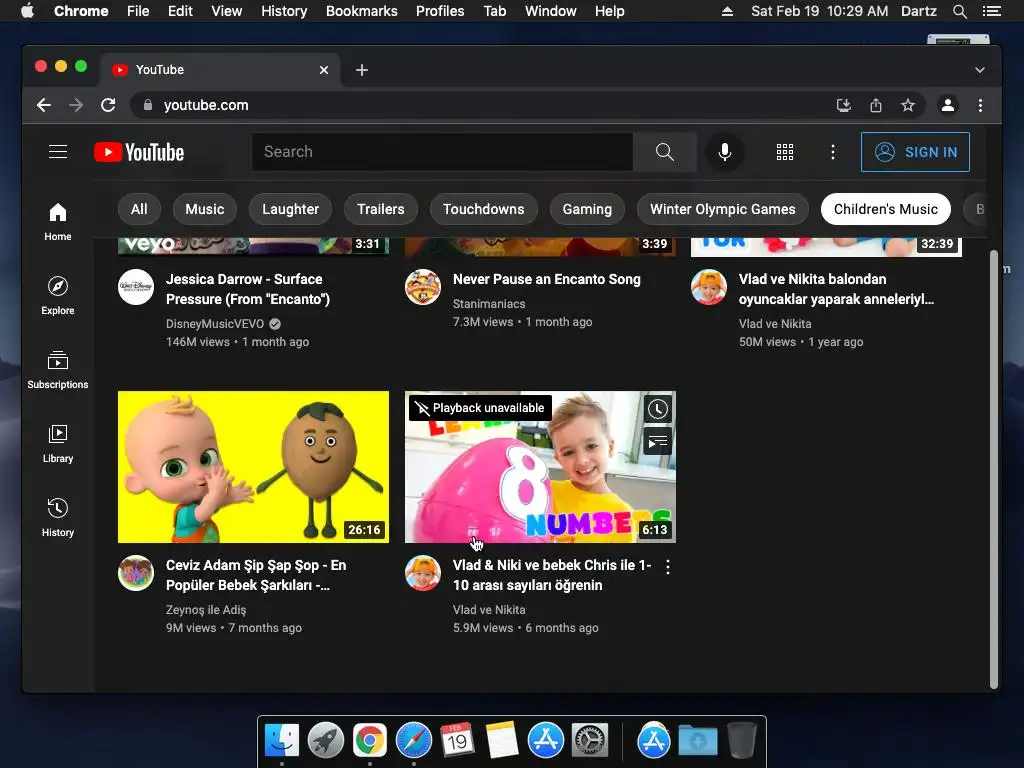Image resolution: width=1024 pixels, height=768 pixels.
Task: Open action menu for Vlad & Niki video
Action: (667, 567)
